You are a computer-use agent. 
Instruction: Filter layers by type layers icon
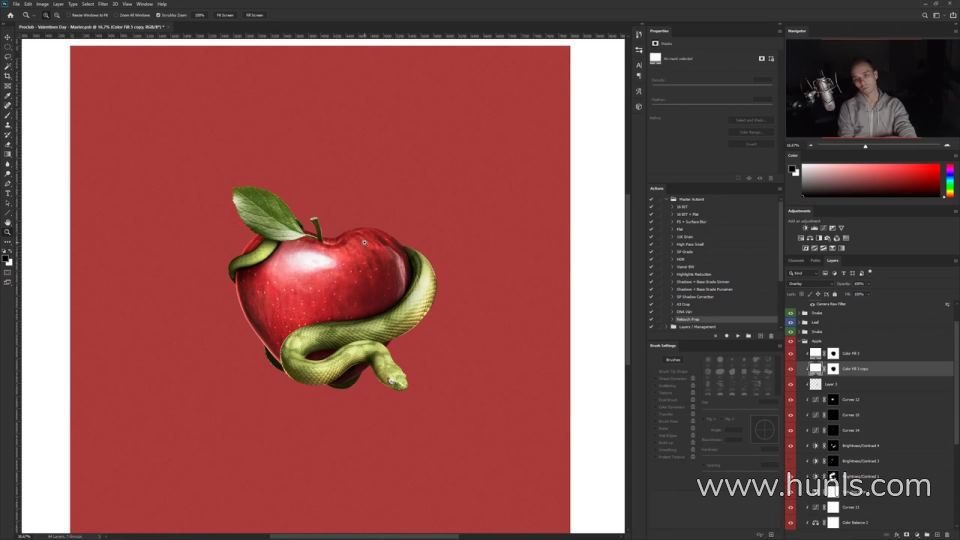(x=843, y=273)
